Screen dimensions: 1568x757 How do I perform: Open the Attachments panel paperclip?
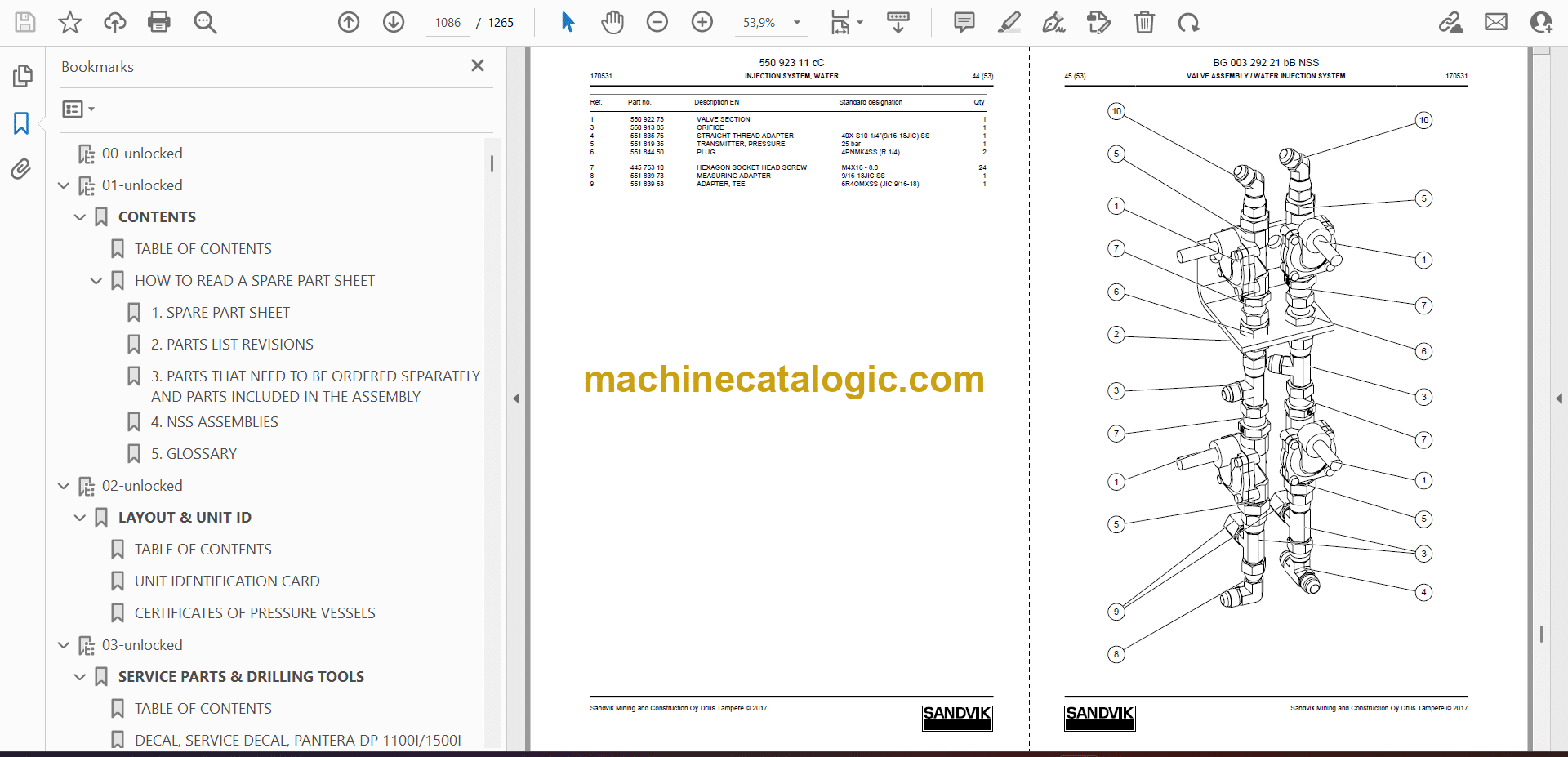(x=21, y=169)
